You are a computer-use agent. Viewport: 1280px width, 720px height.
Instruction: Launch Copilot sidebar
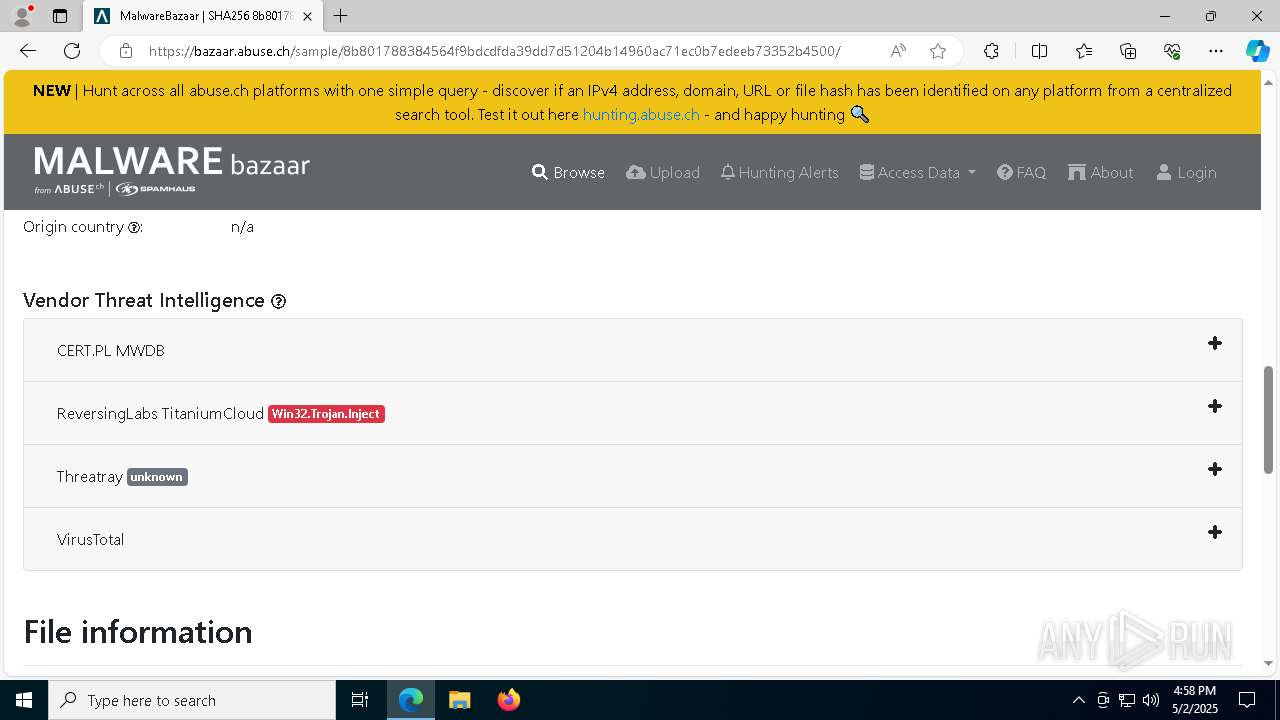1257,51
